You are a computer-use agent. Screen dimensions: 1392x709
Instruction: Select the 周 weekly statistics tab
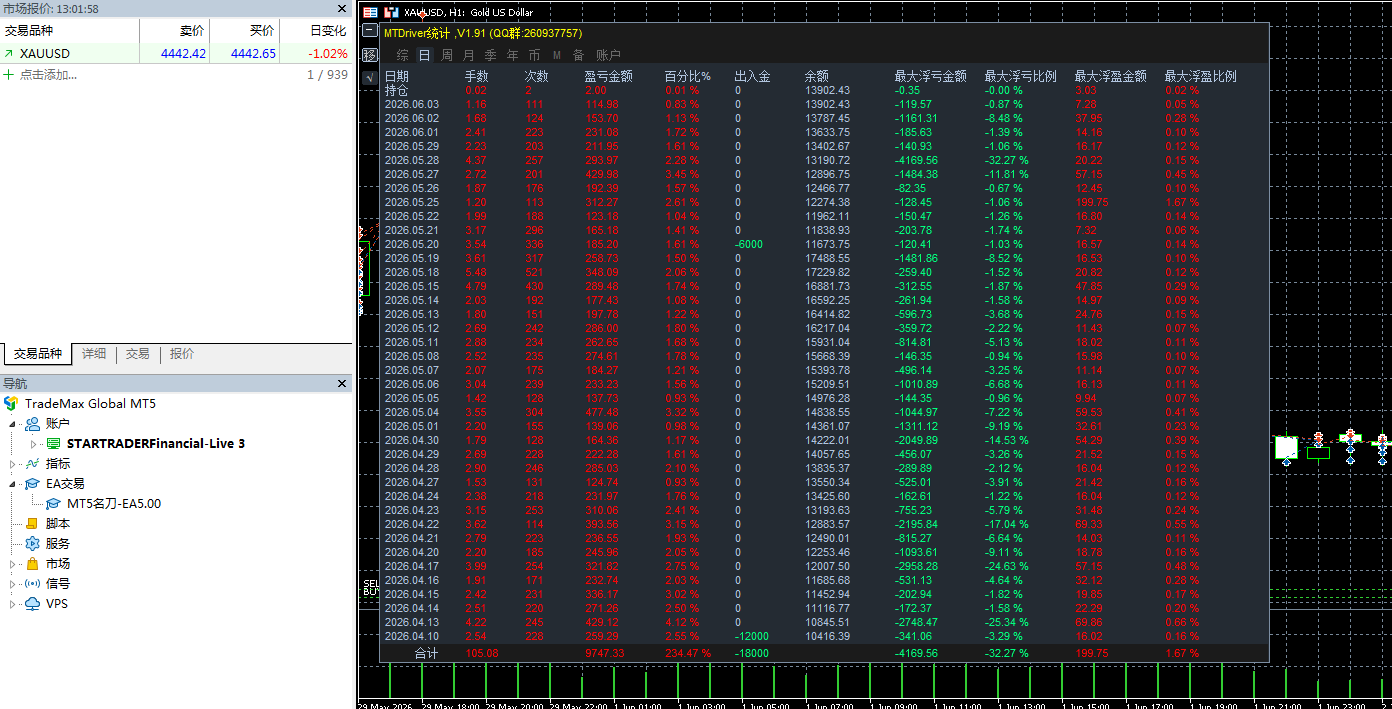447,55
